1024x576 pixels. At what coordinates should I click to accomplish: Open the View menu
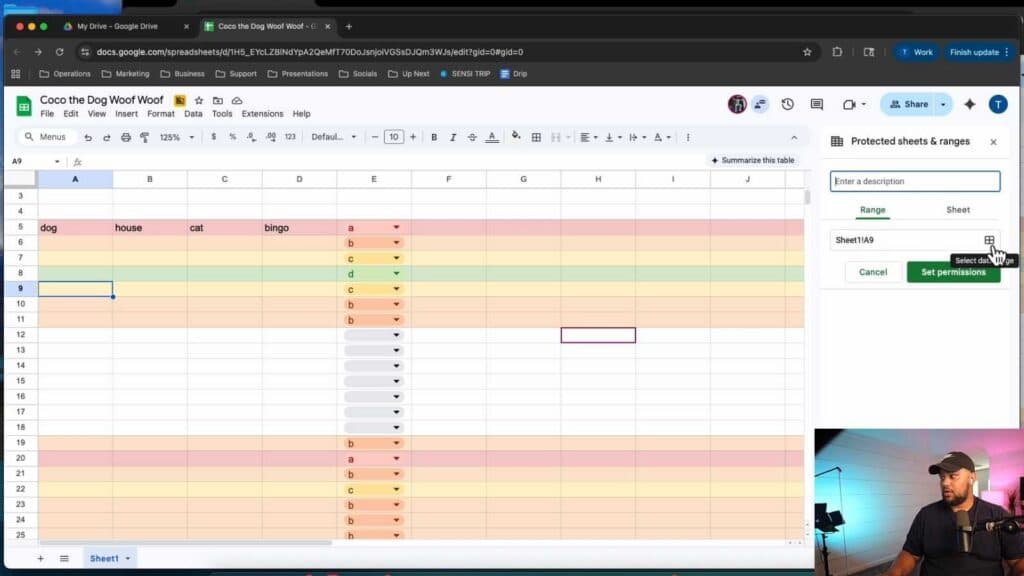coord(97,114)
